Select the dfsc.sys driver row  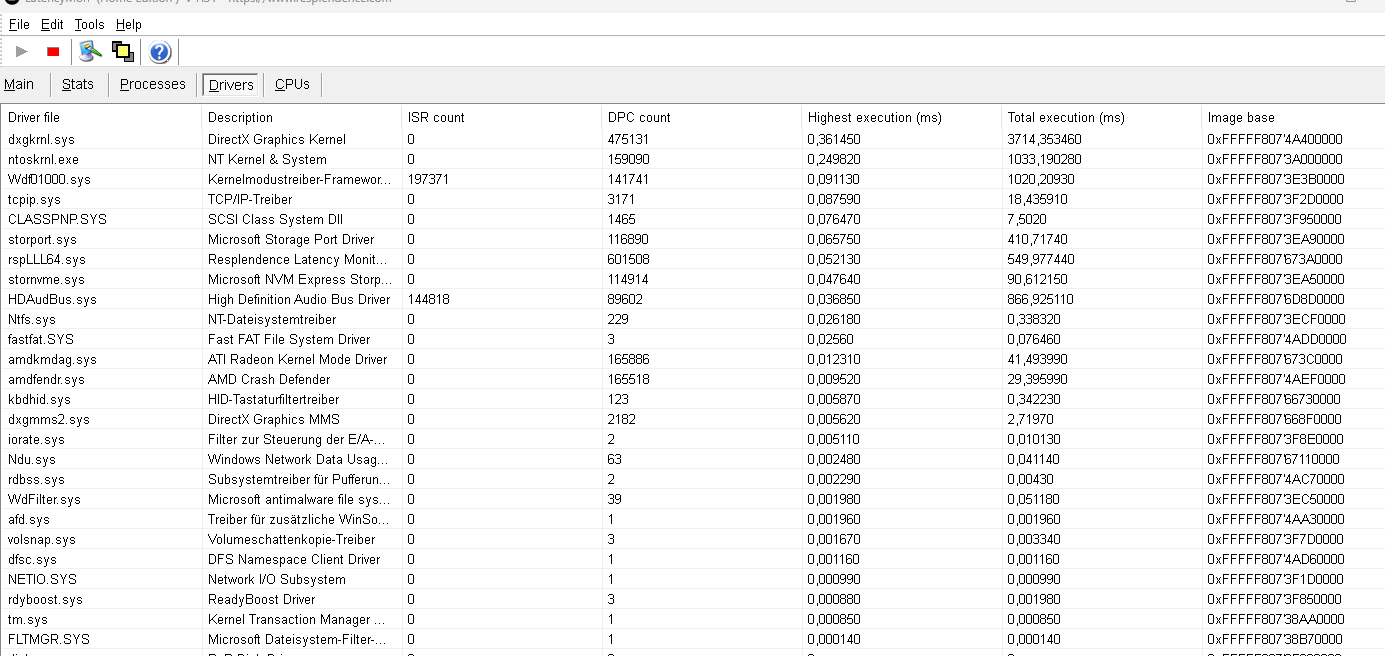693,559
